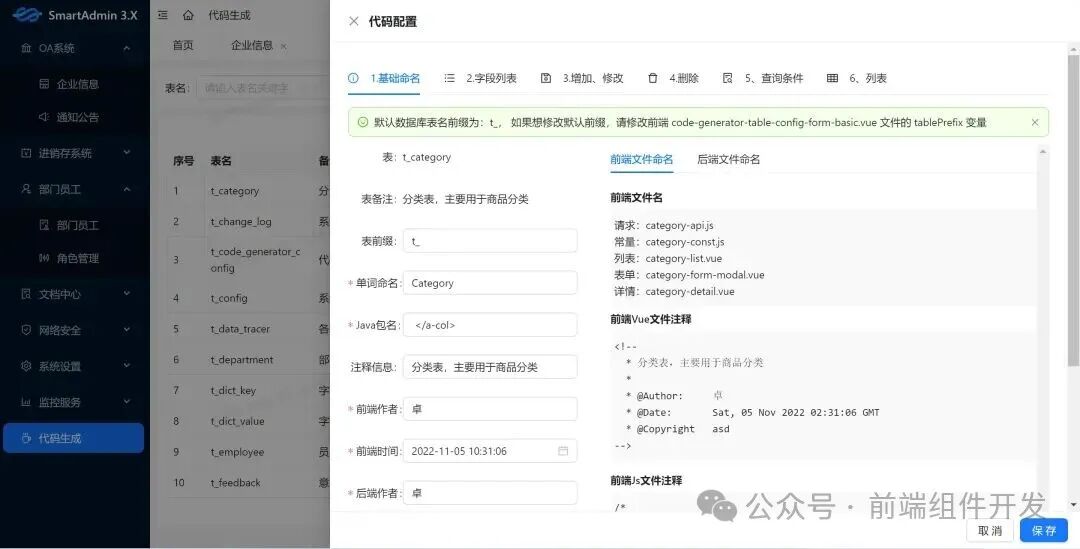Click 企业信息 sidebar icon

click(x=44, y=84)
